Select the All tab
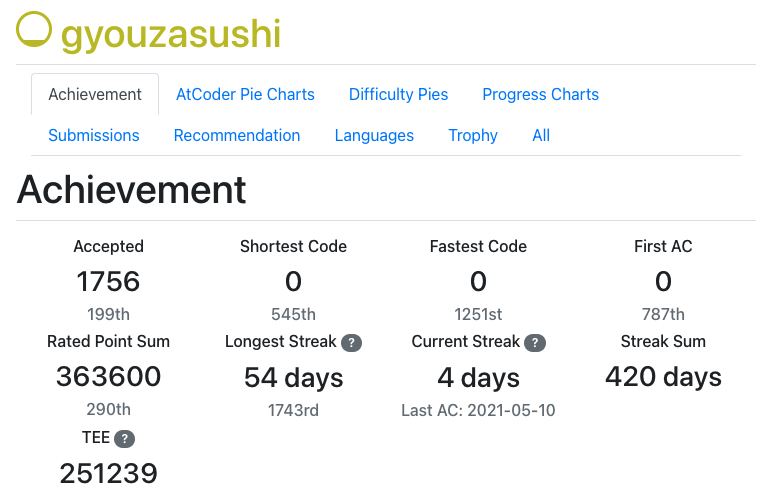Viewport: 774px width, 499px height. (541, 135)
